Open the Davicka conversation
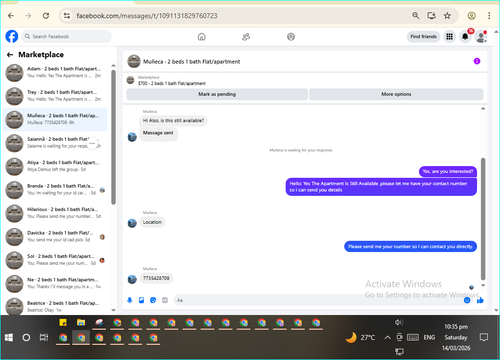Viewport: 500px width, 360px height. pyautogui.click(x=55, y=236)
